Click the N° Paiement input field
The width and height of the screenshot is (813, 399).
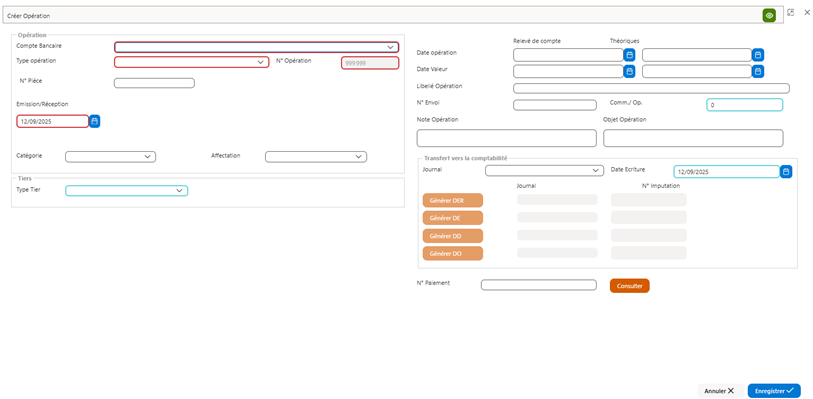[x=539, y=285]
